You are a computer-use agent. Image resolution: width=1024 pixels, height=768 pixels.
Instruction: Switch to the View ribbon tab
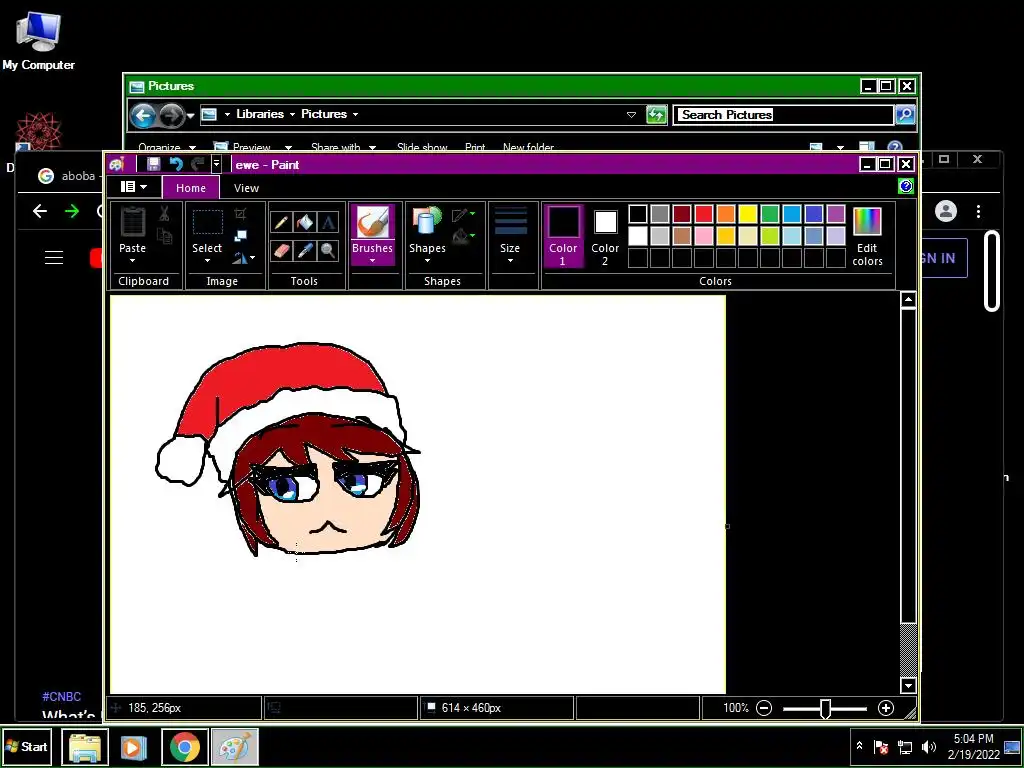coord(246,188)
